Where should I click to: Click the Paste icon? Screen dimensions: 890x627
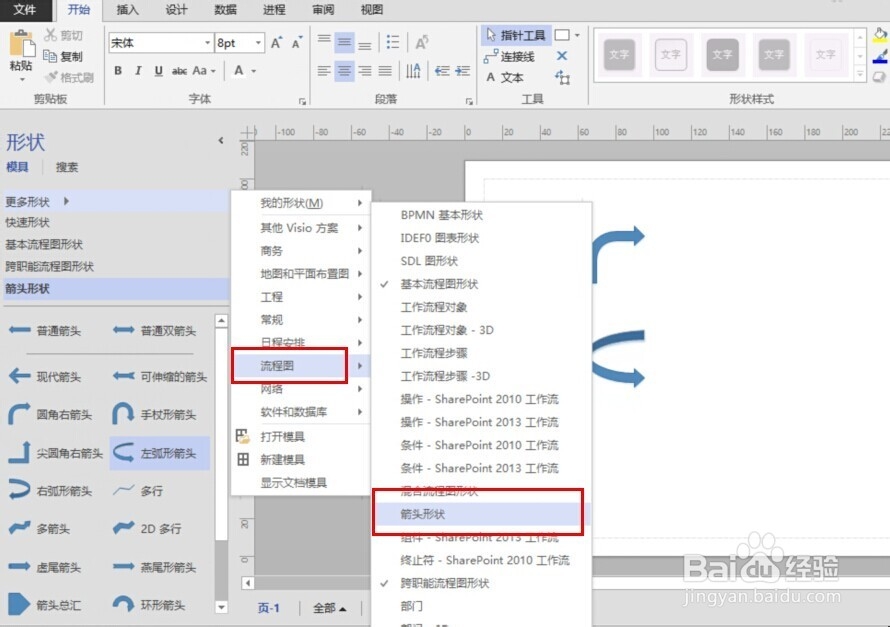22,44
